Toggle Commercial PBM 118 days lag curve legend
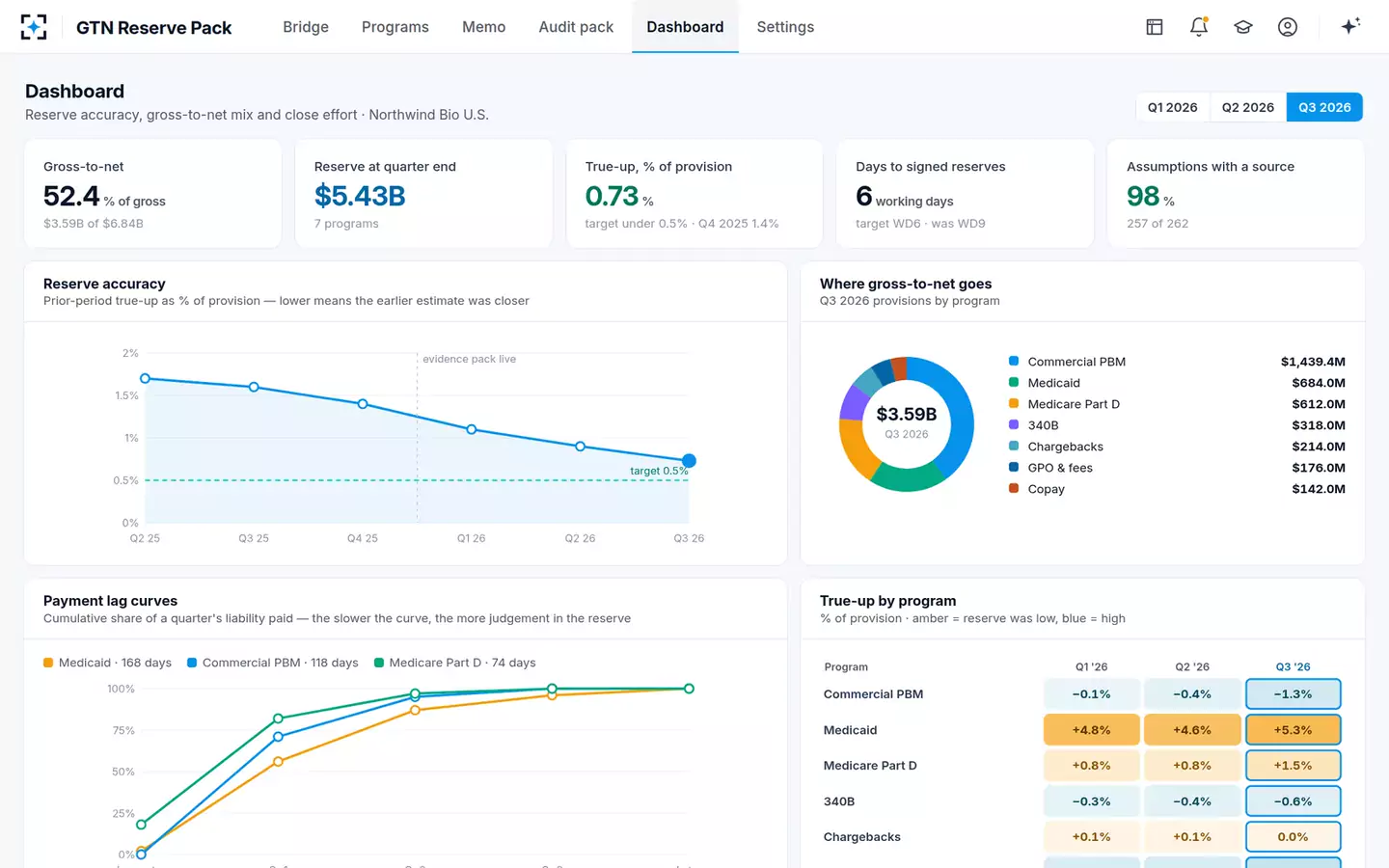1389x868 pixels. (272, 663)
